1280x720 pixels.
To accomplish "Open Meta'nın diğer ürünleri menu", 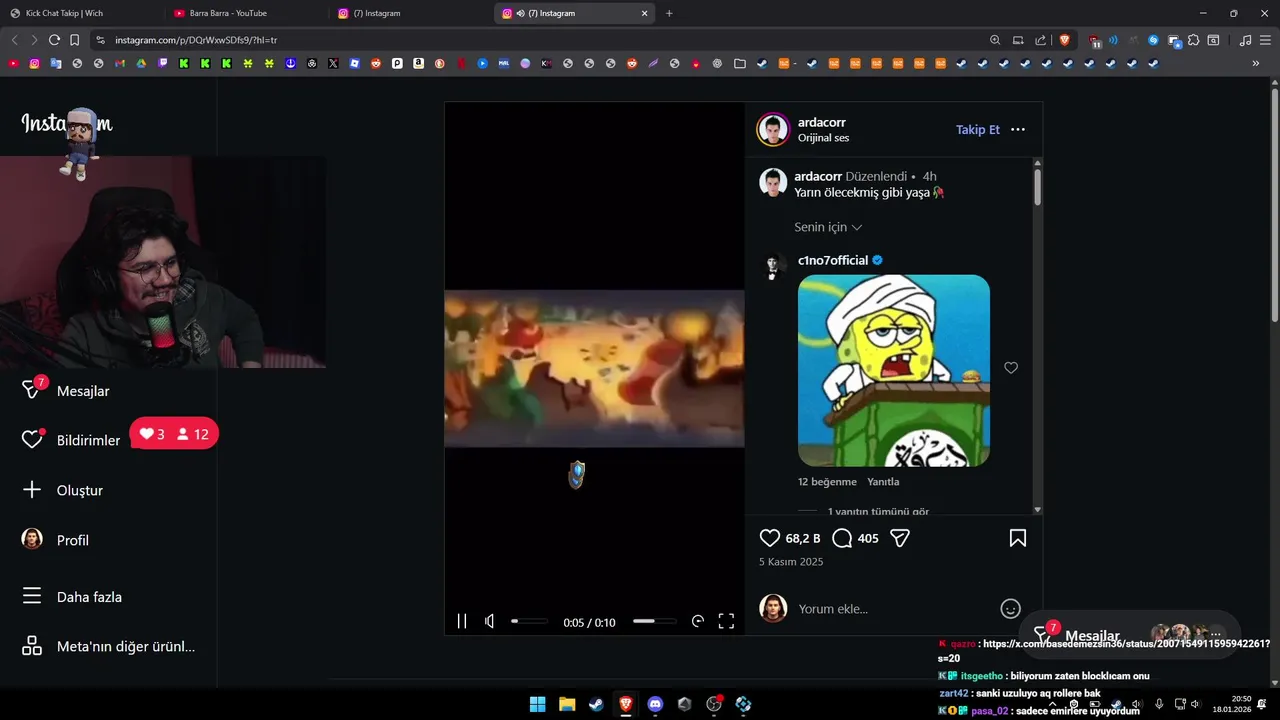I will click(x=108, y=646).
